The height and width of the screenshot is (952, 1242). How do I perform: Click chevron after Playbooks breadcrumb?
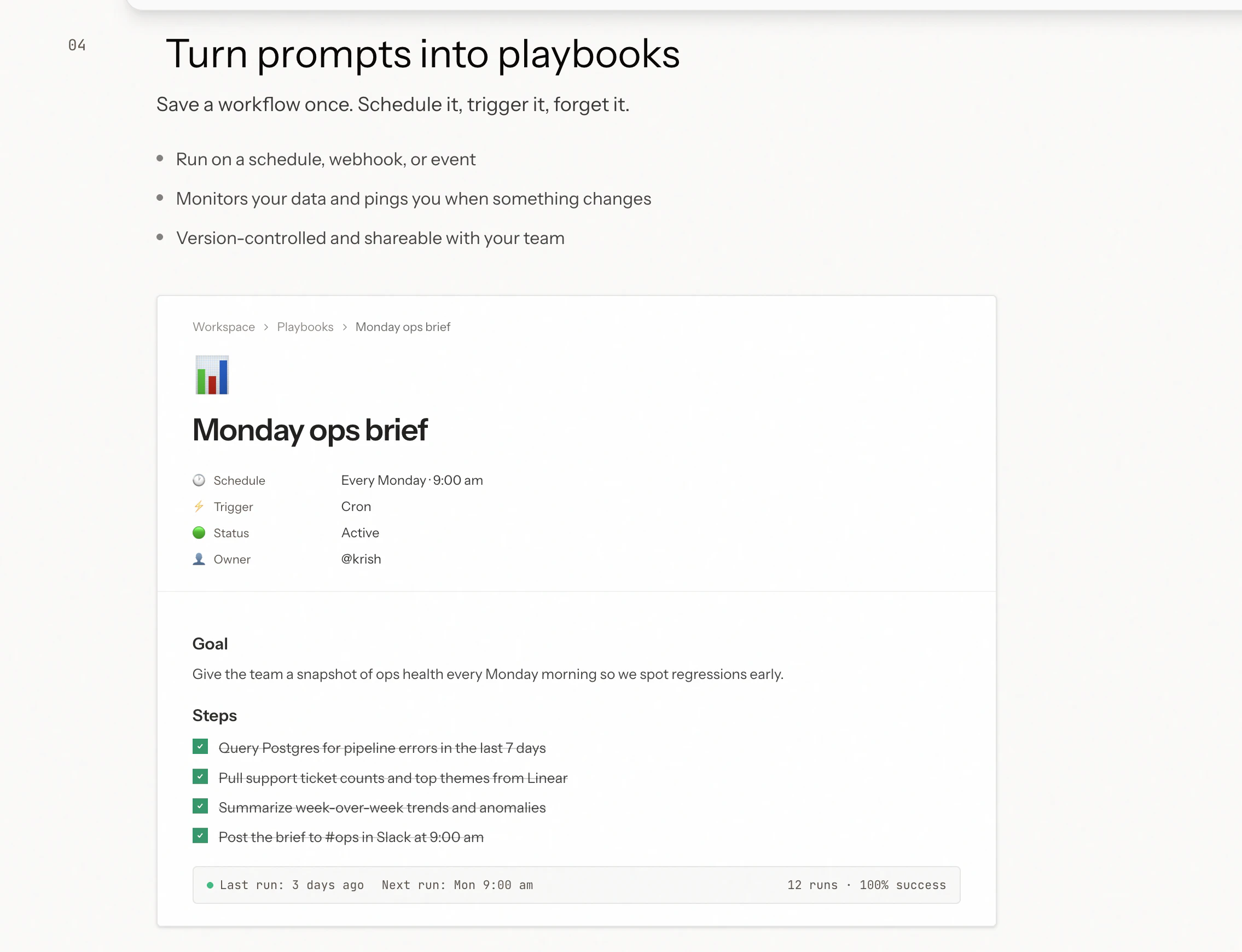click(345, 328)
